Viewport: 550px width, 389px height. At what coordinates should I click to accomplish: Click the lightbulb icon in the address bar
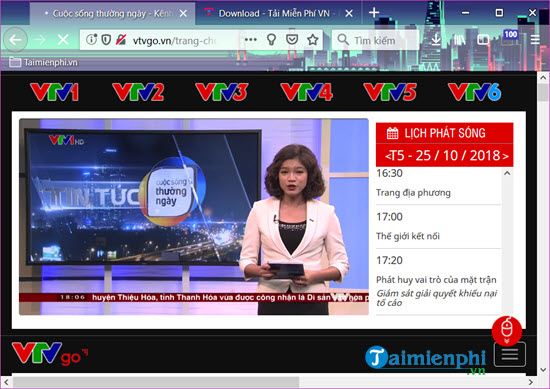click(271, 39)
